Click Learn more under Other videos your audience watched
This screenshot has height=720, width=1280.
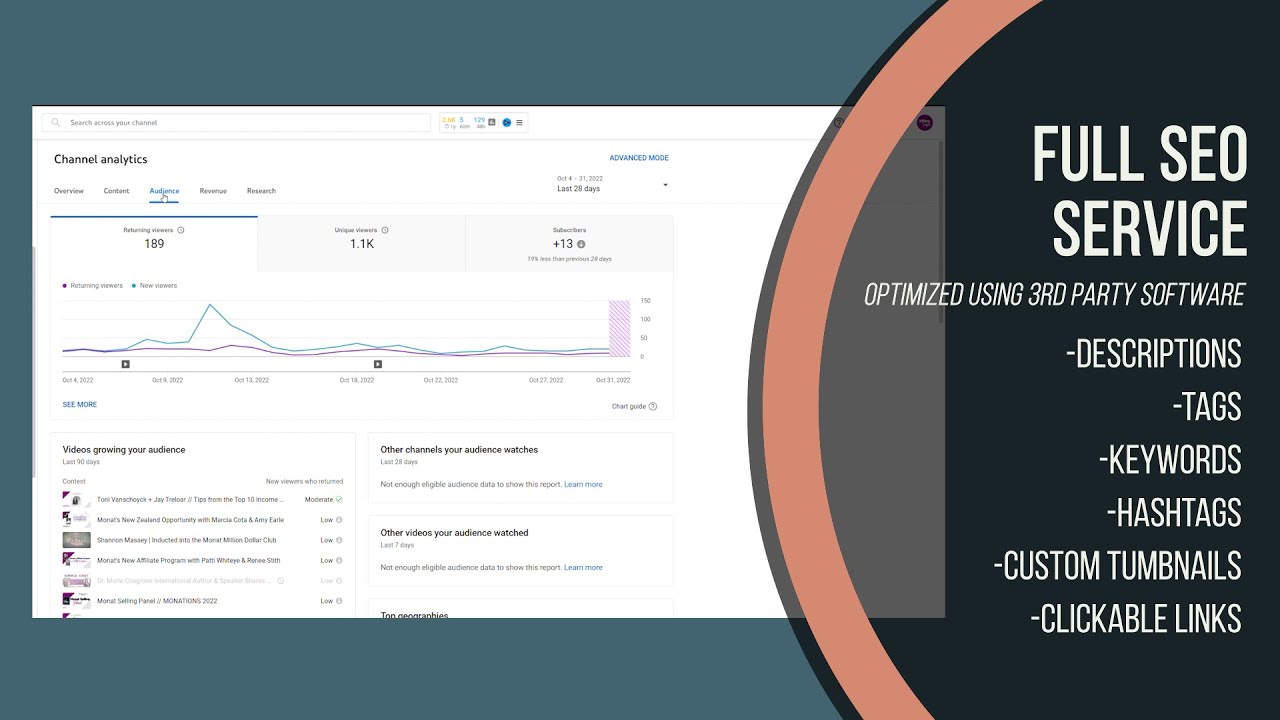tap(583, 567)
